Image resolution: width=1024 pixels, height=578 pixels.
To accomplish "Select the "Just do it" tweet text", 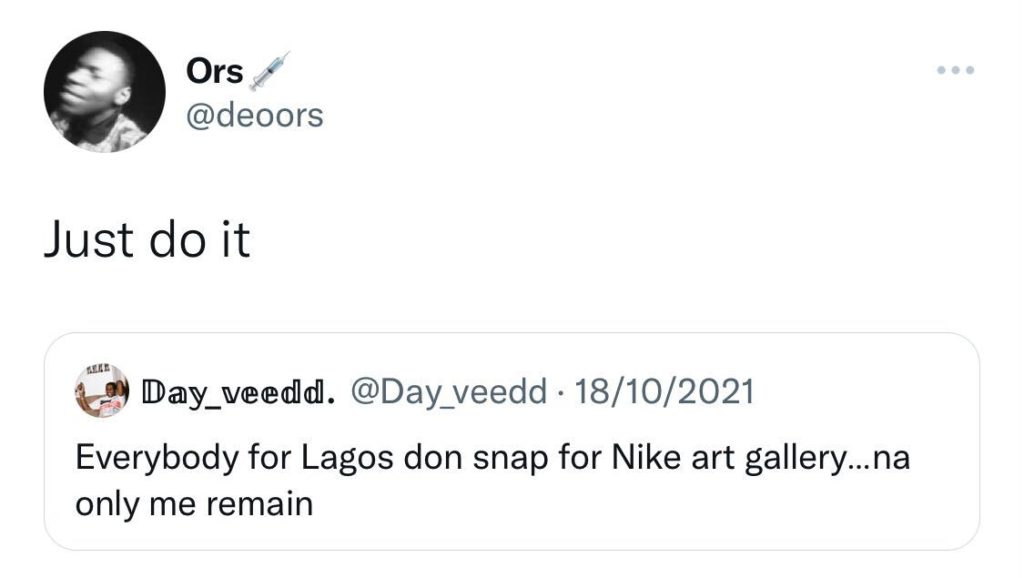I will [147, 241].
